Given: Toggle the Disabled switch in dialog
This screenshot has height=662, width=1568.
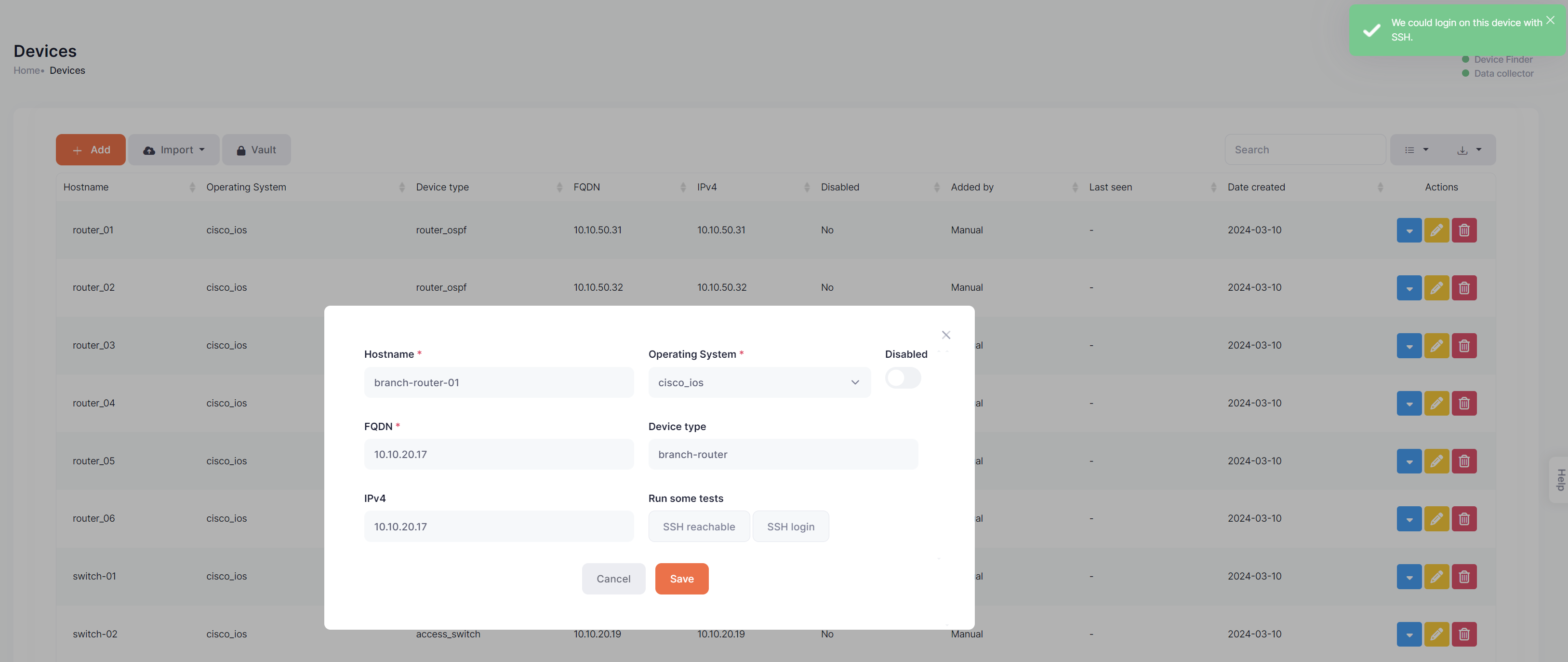Looking at the screenshot, I should [x=903, y=378].
